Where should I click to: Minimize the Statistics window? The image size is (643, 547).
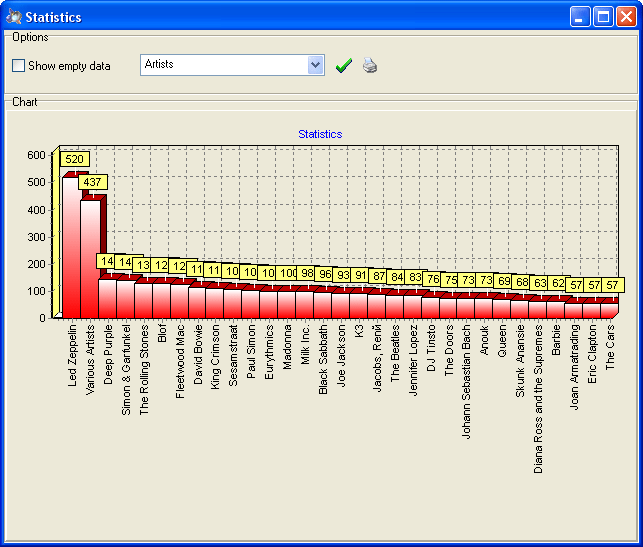coord(580,17)
